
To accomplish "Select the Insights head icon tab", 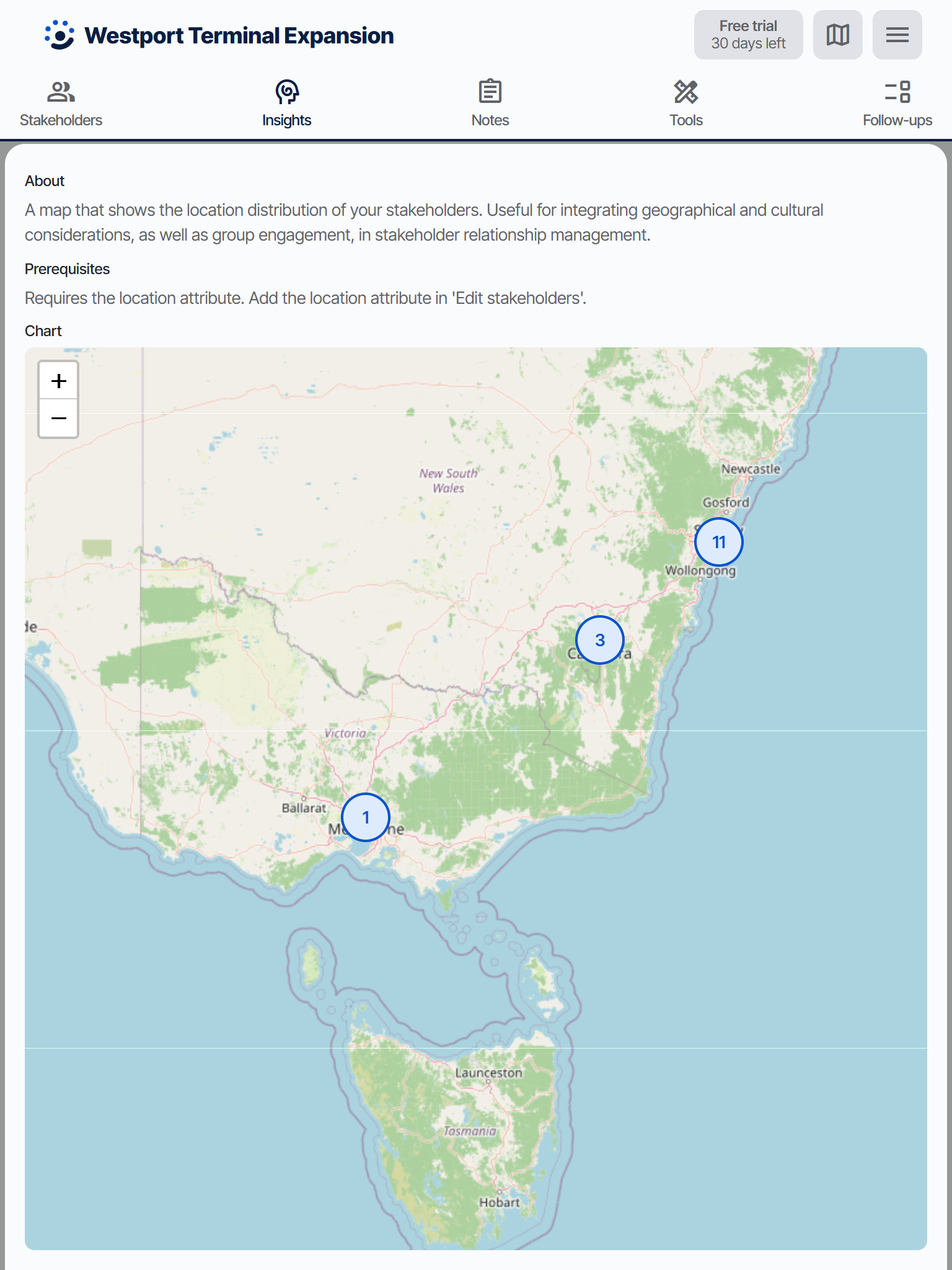I will 286,104.
